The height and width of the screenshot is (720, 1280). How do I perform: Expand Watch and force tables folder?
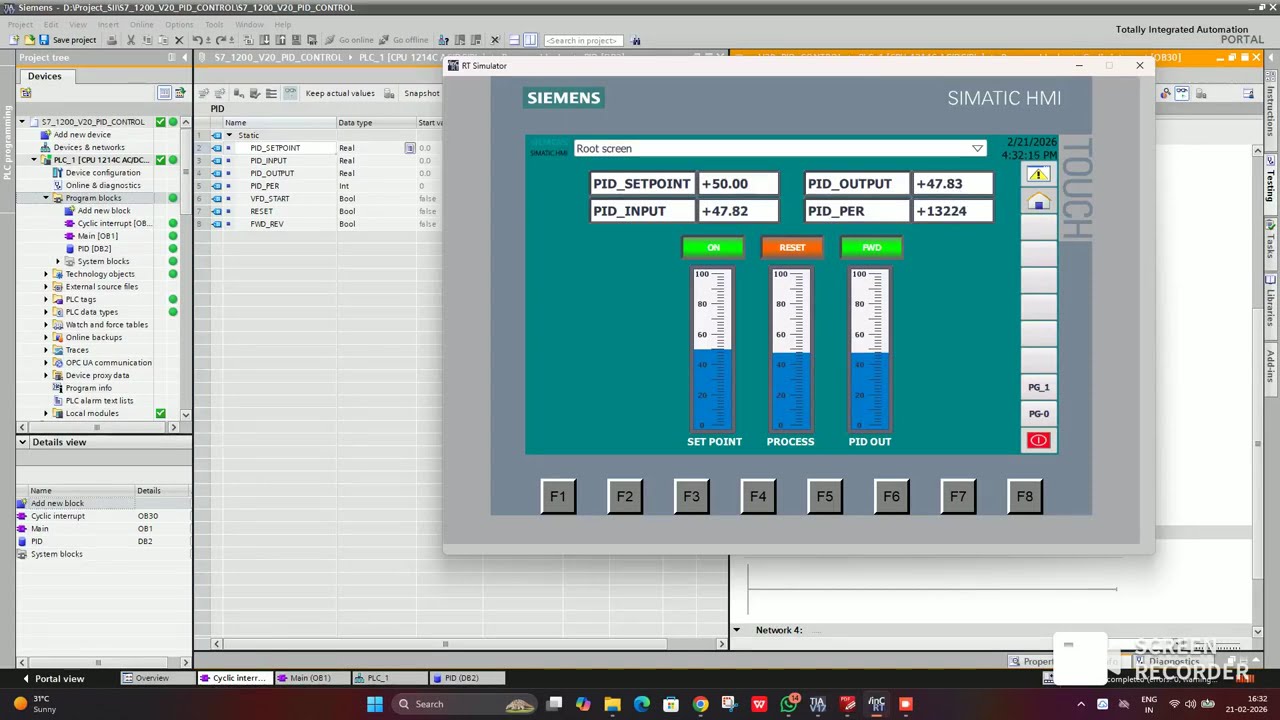[x=45, y=324]
